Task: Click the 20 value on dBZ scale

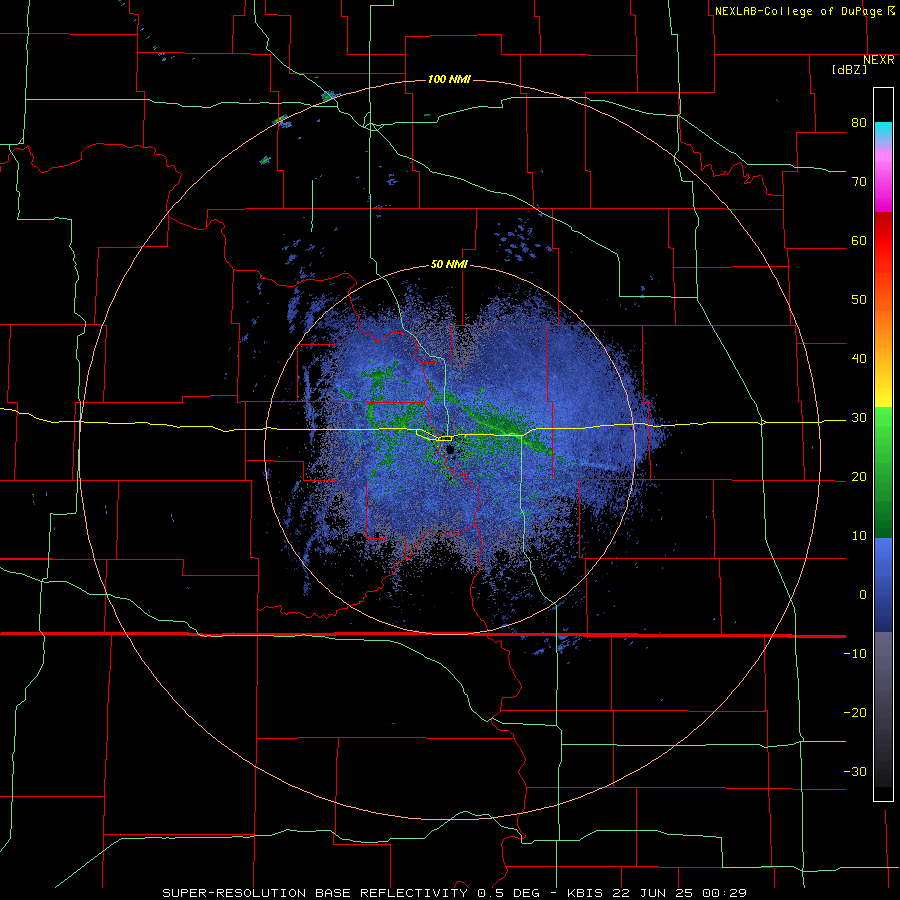Action: pos(859,477)
